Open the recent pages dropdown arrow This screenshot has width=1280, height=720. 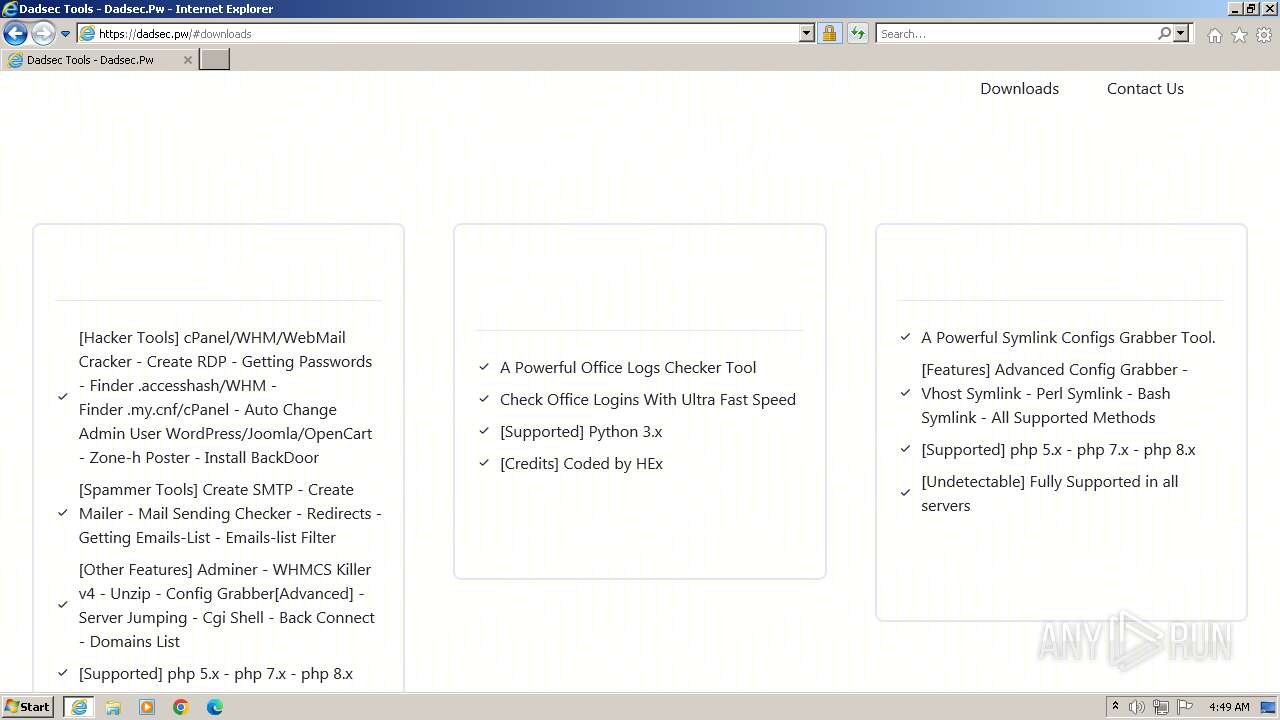[65, 33]
